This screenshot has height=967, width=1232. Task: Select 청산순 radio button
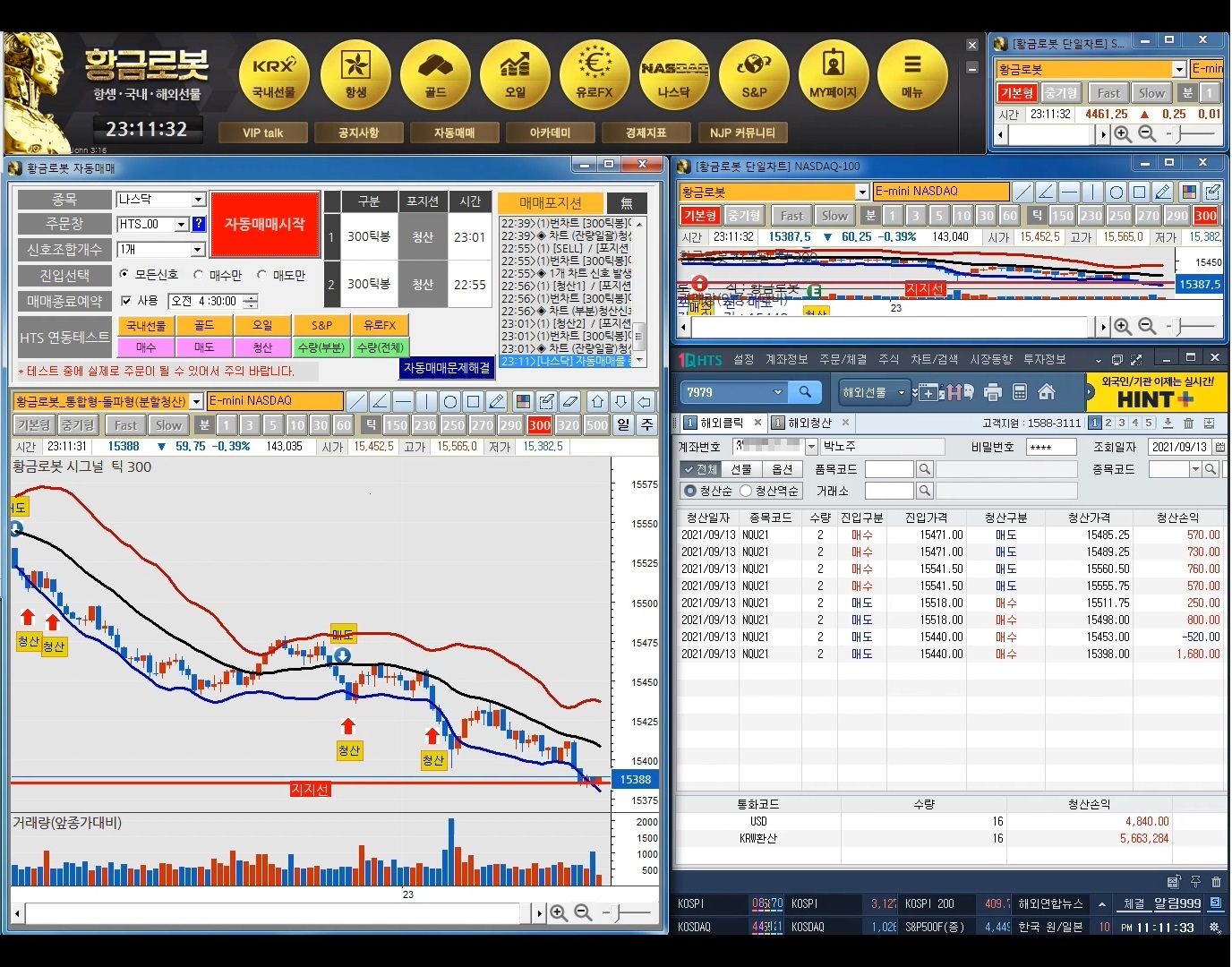point(689,491)
